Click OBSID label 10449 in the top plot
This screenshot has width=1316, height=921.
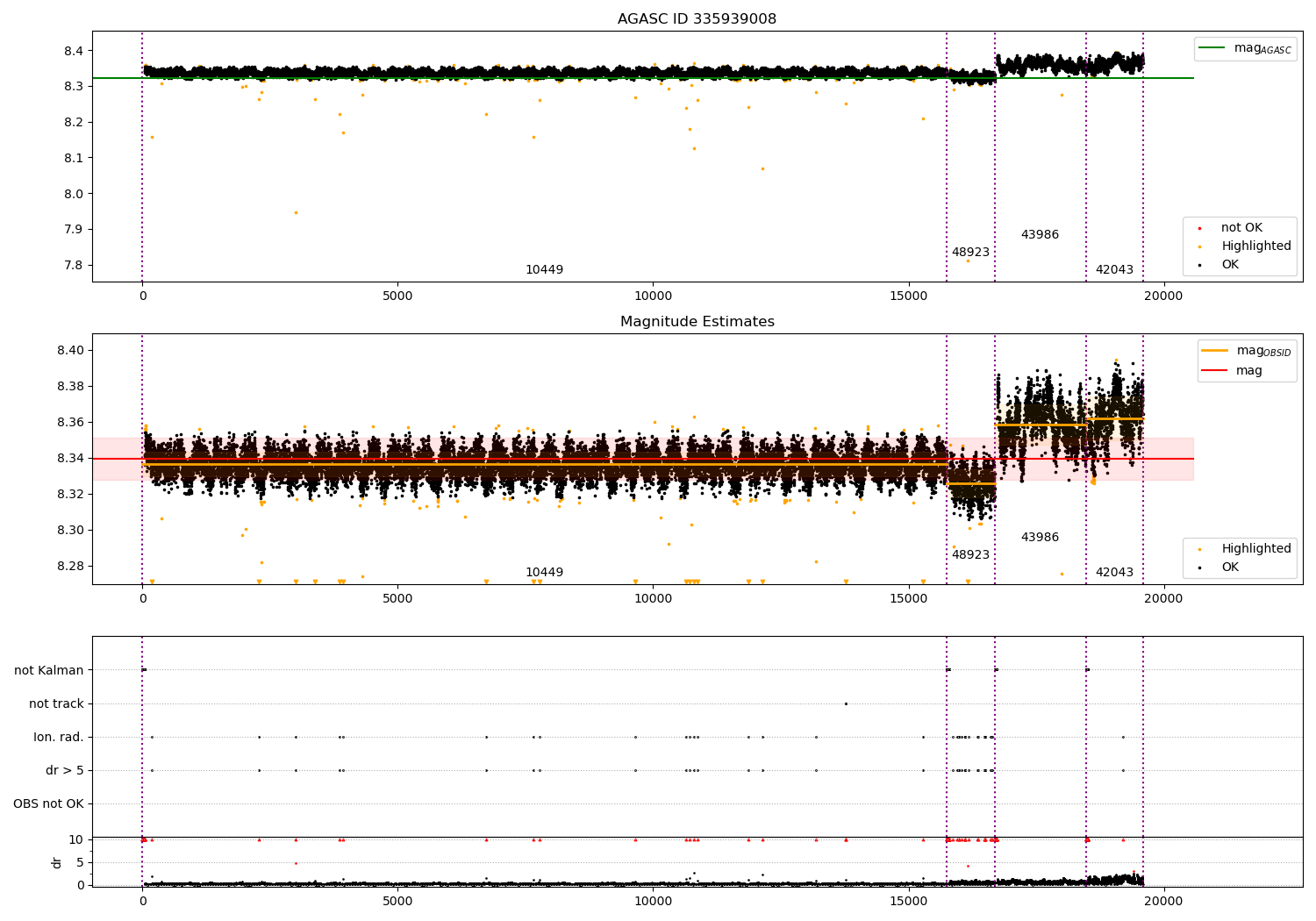[544, 270]
